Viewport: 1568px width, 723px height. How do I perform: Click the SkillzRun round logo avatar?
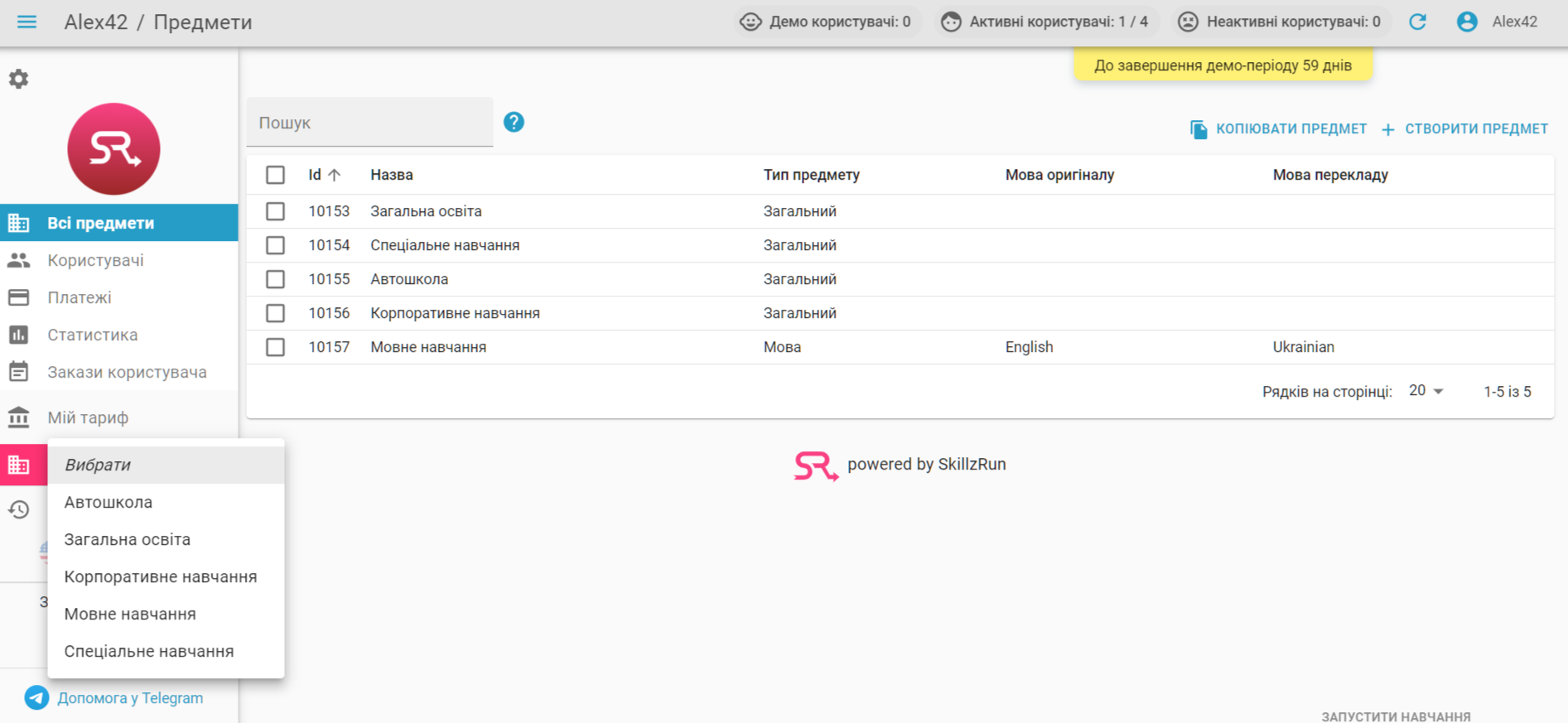[113, 149]
